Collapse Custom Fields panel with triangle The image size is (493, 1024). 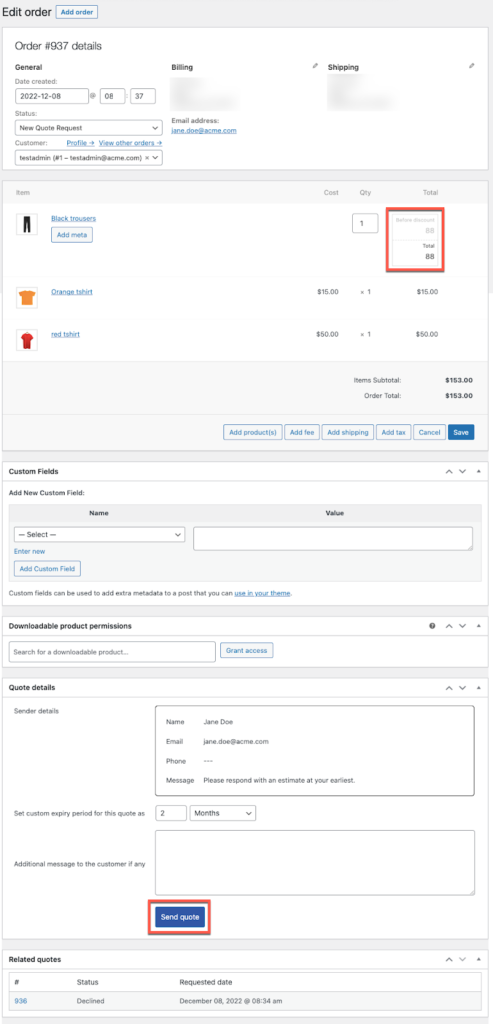tap(479, 471)
